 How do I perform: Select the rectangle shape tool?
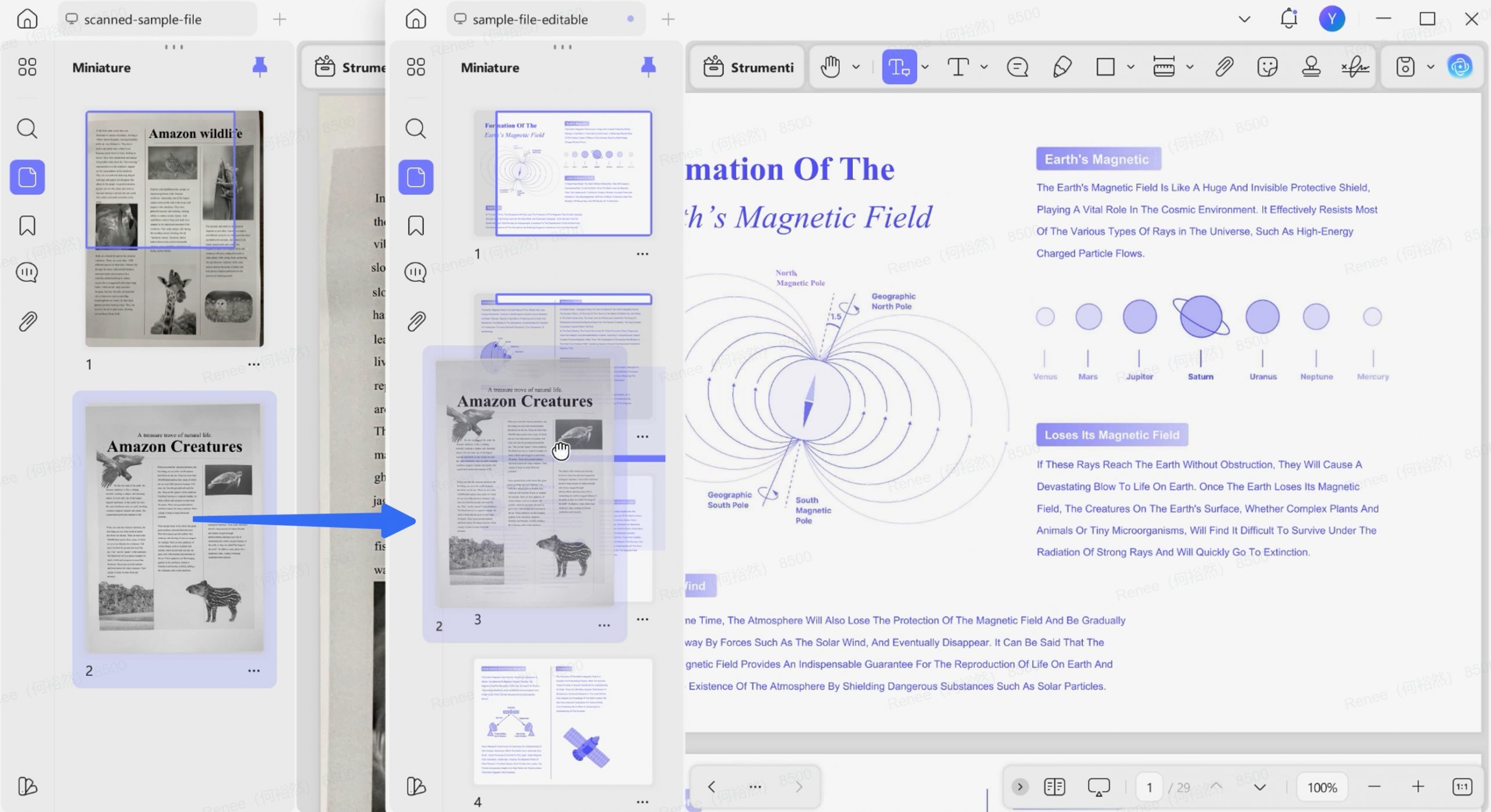1105,68
